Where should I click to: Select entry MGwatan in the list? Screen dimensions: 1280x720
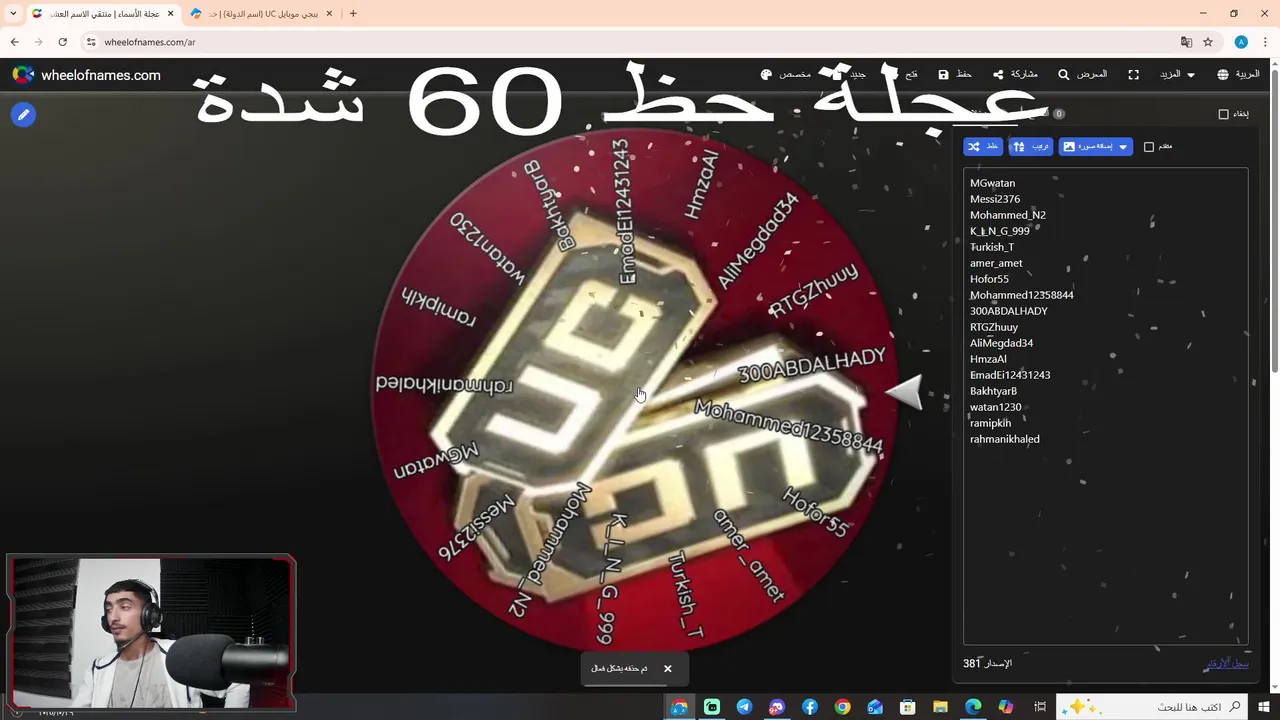(x=992, y=183)
